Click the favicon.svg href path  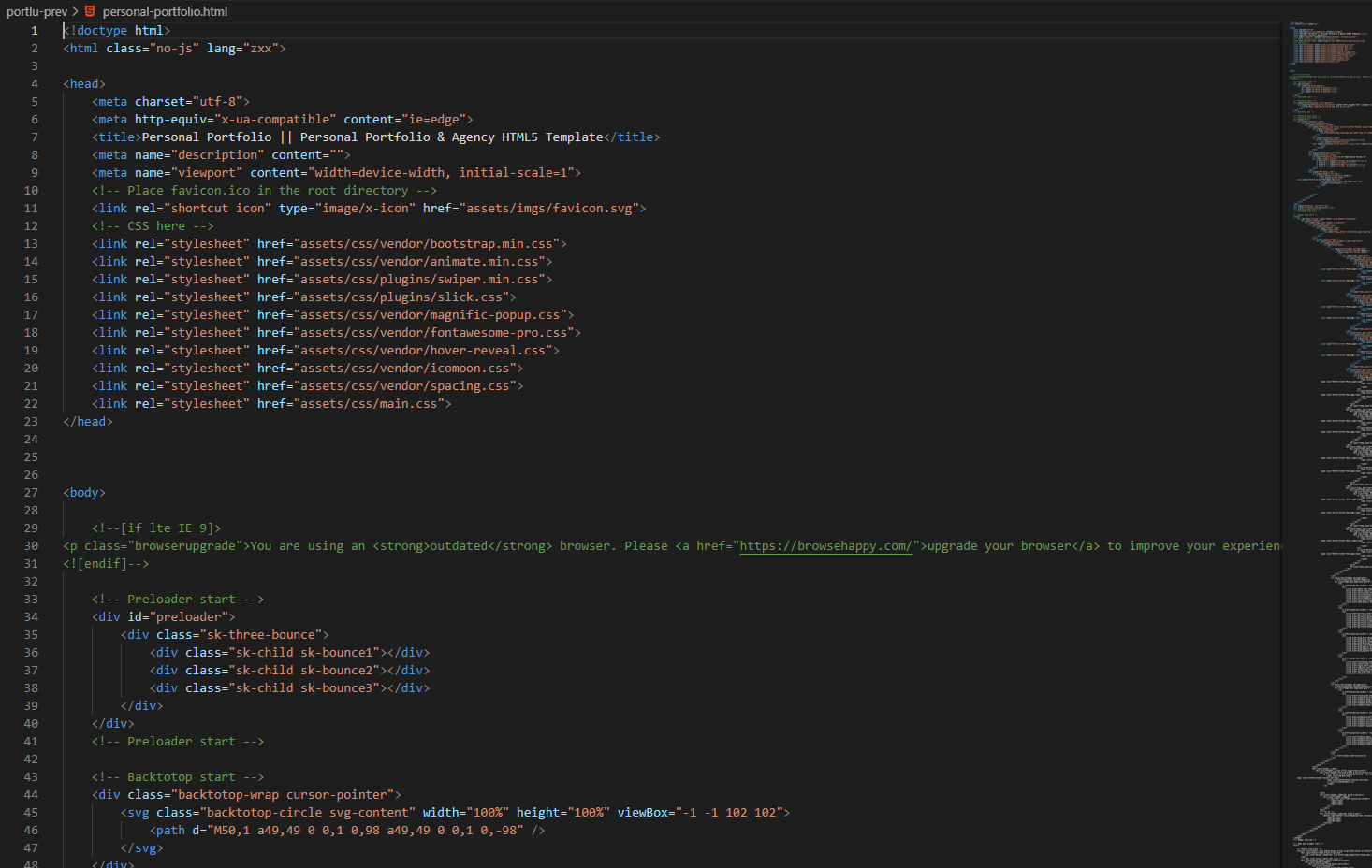549,209
